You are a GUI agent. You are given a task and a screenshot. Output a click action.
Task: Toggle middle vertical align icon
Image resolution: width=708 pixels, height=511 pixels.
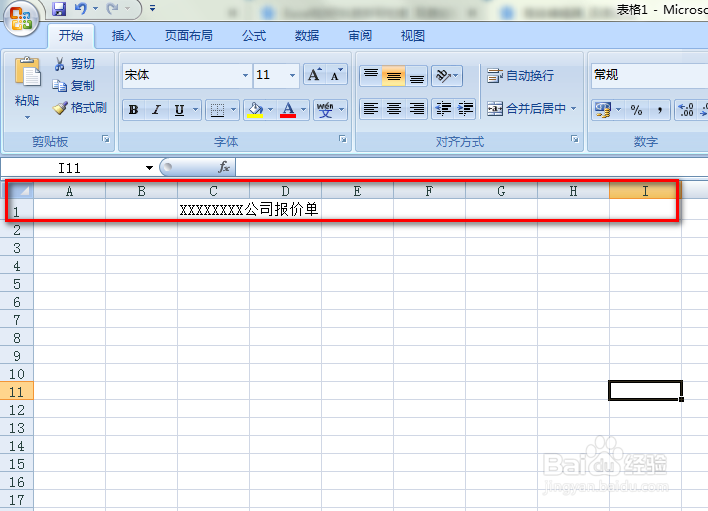pos(394,75)
